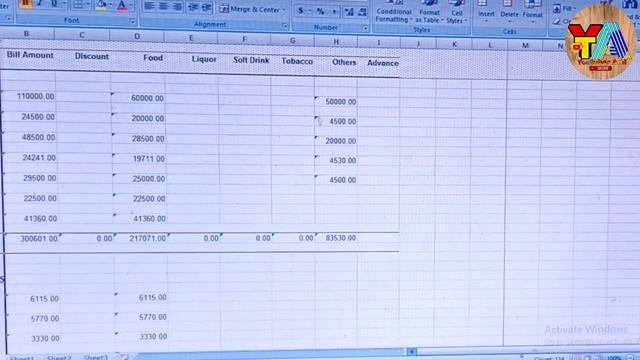This screenshot has height=360, width=640.
Task: Select the Soft Drink header cell
Action: (x=251, y=60)
